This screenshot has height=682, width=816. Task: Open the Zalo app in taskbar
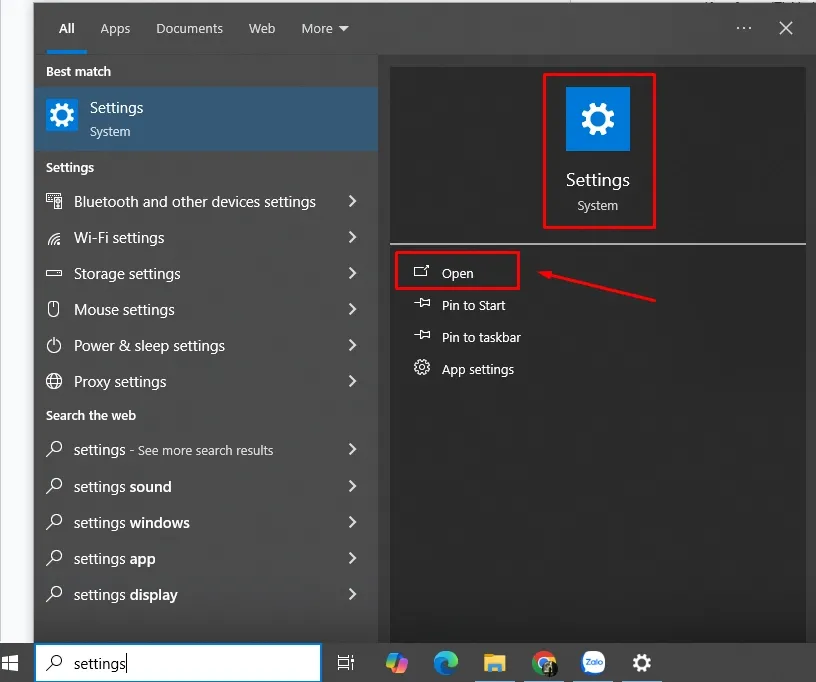click(x=593, y=662)
